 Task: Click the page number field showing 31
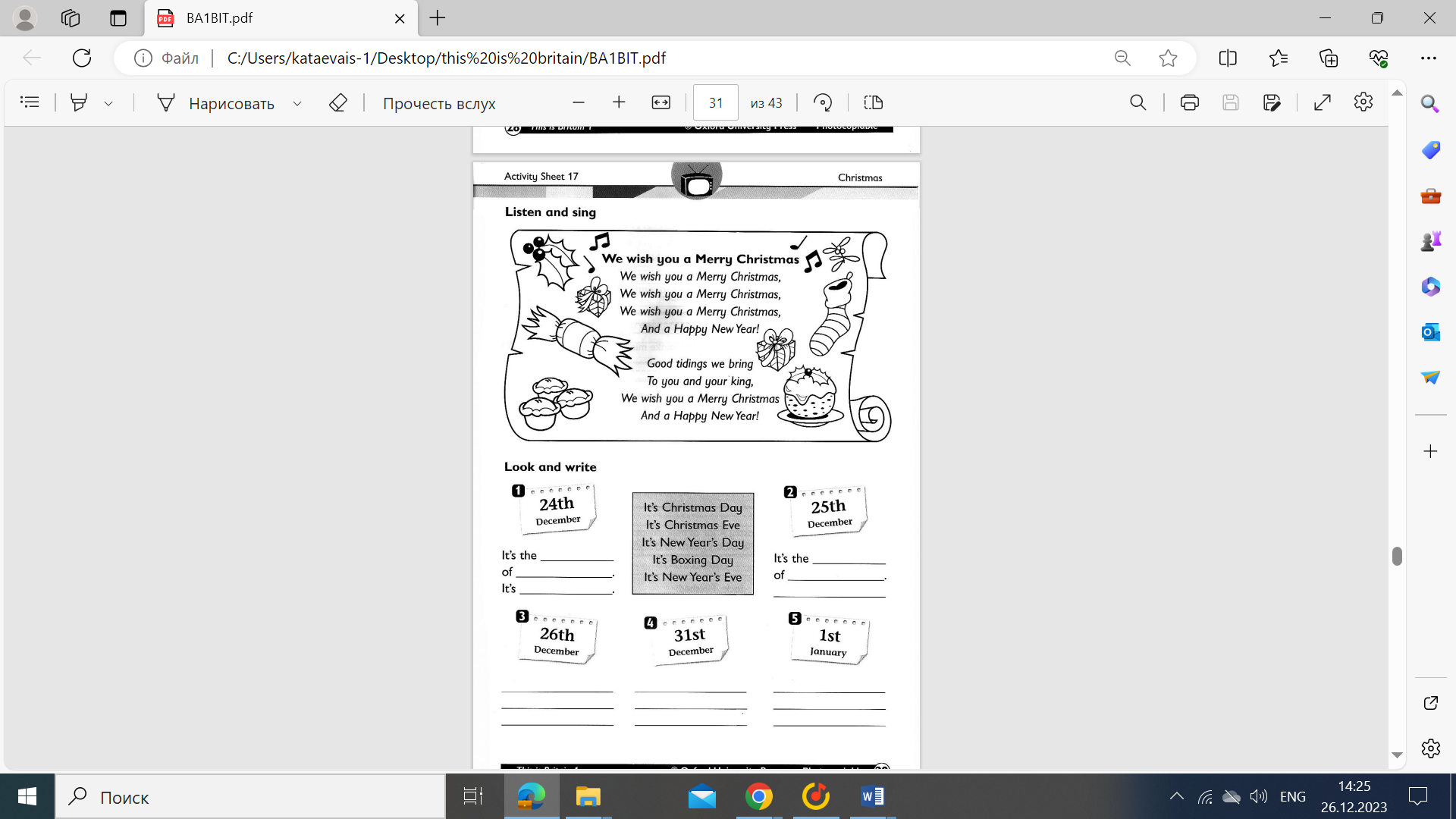pos(716,102)
